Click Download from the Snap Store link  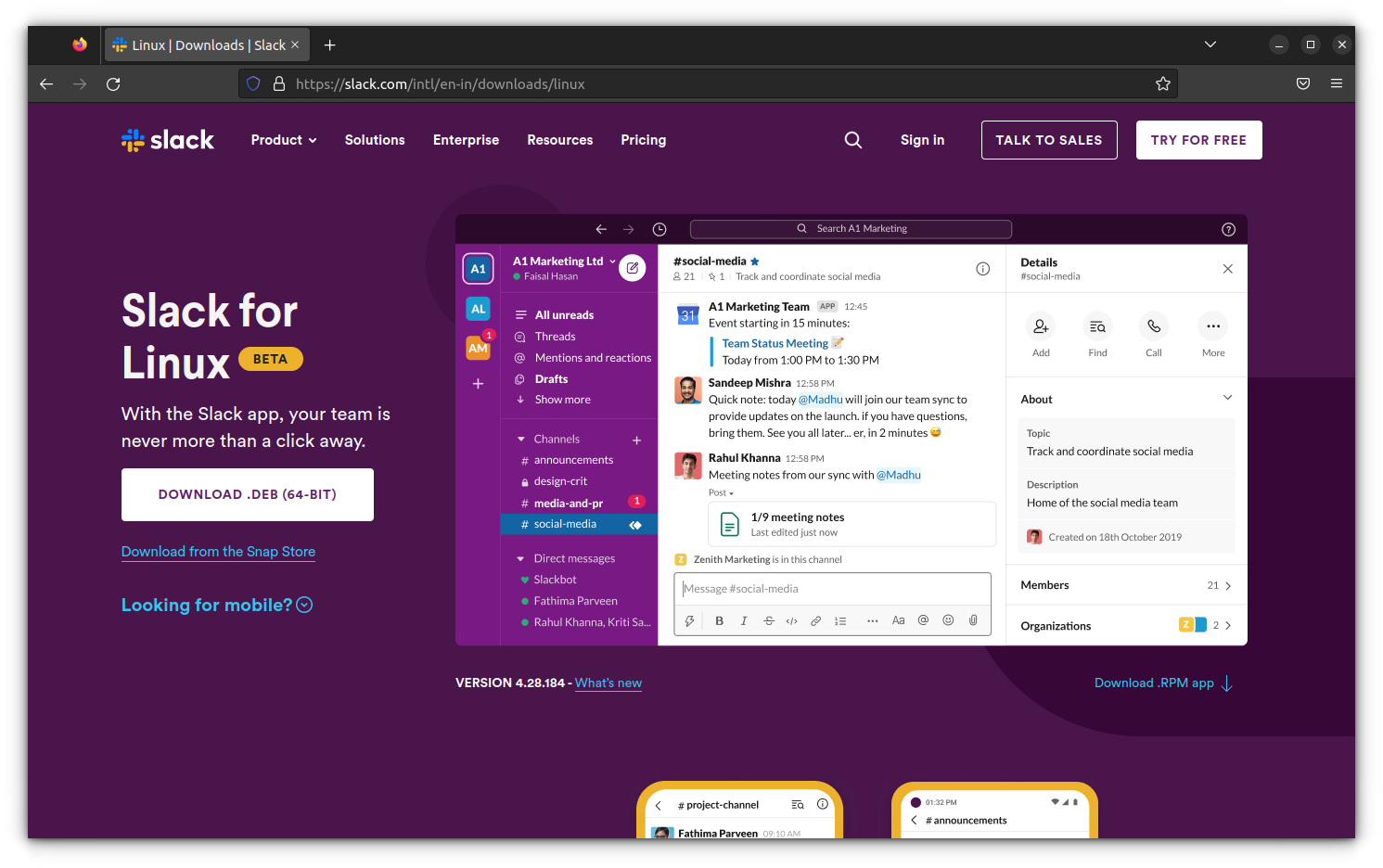218,552
